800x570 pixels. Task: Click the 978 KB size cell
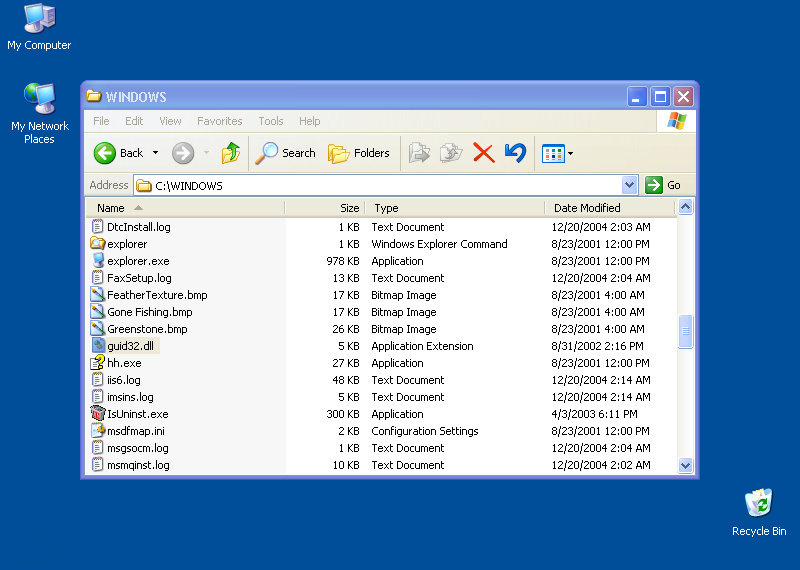coord(343,261)
